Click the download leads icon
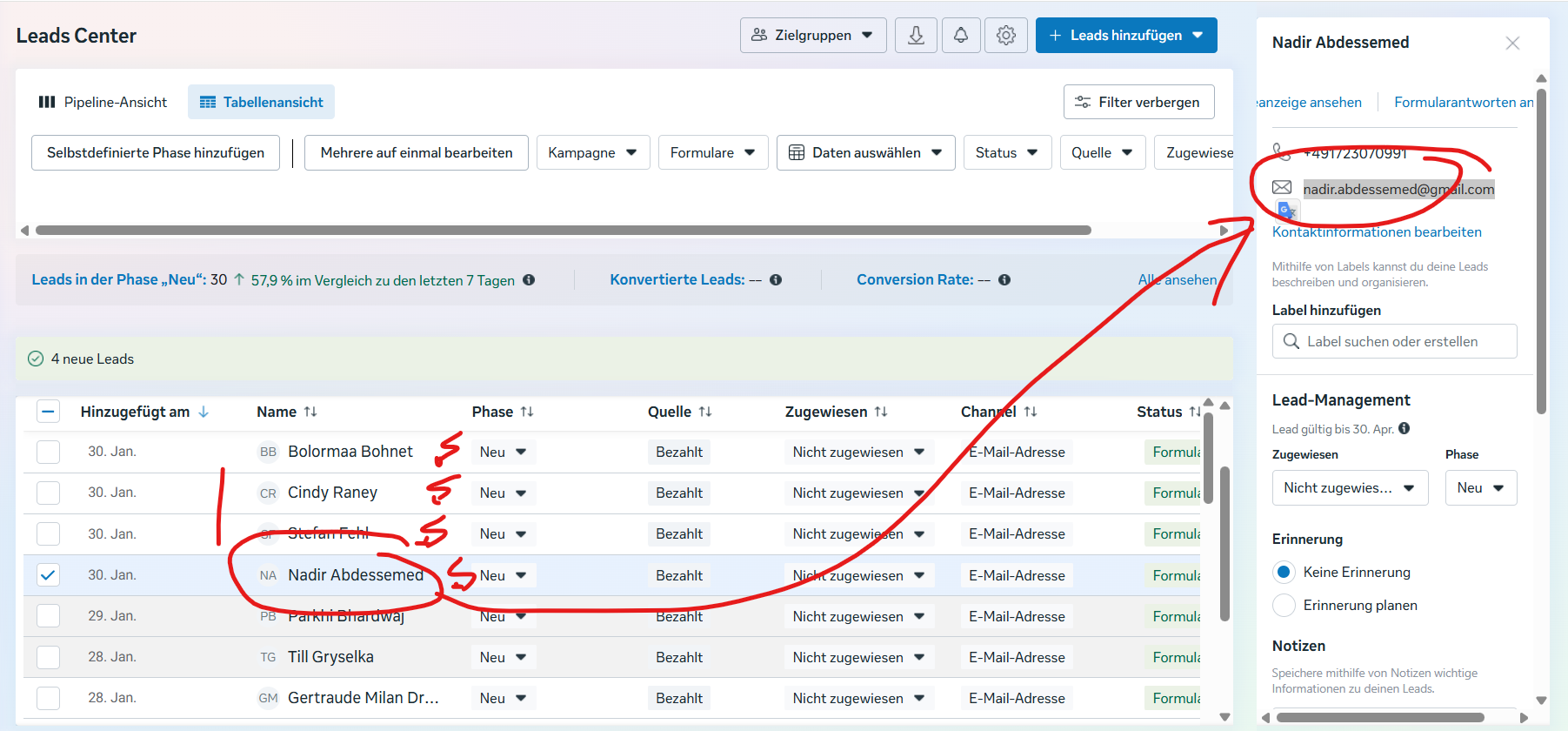 click(x=916, y=36)
